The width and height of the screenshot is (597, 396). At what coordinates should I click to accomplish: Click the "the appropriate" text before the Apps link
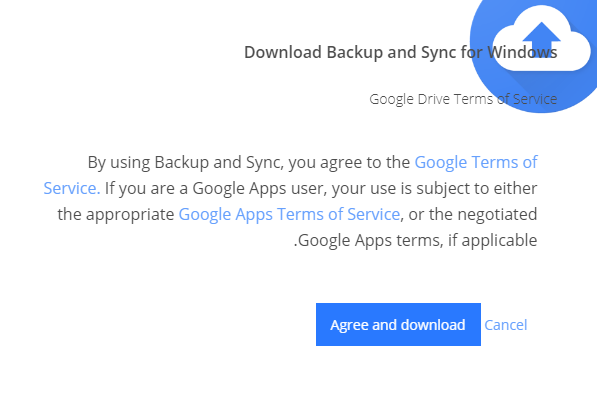116,214
